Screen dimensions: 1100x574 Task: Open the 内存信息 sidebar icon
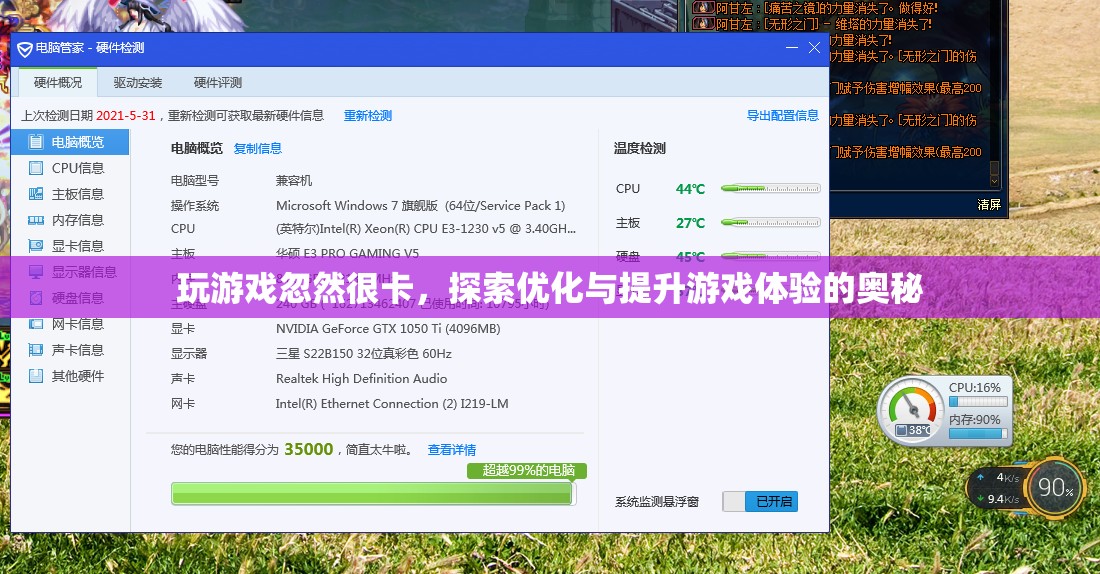tap(36, 220)
